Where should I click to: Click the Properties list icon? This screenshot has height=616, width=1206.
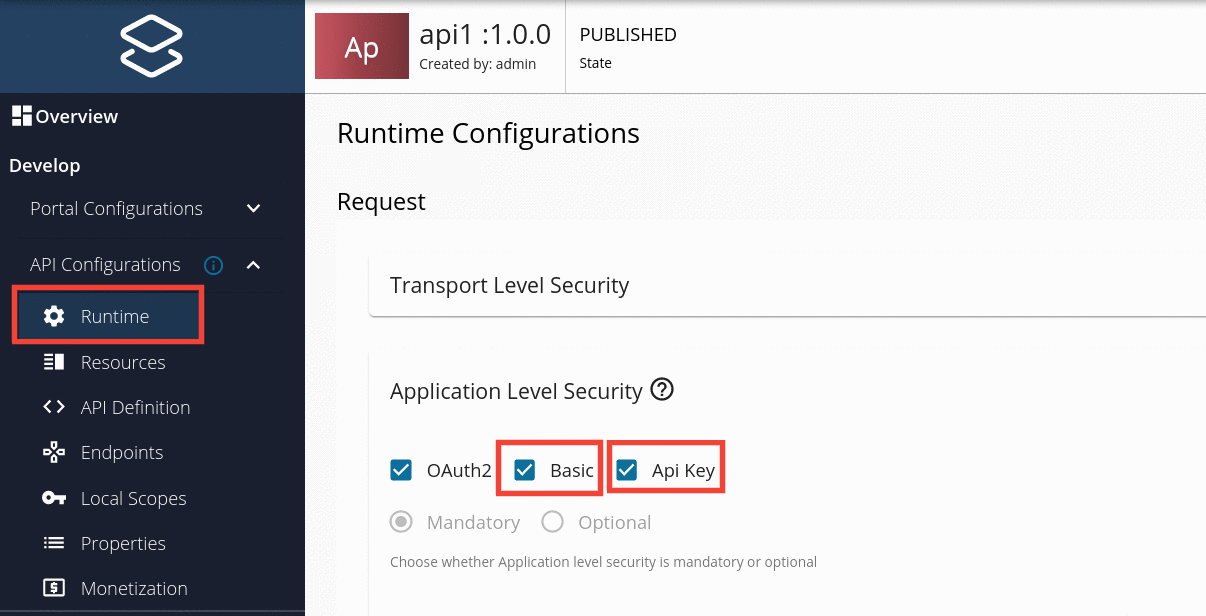point(54,543)
